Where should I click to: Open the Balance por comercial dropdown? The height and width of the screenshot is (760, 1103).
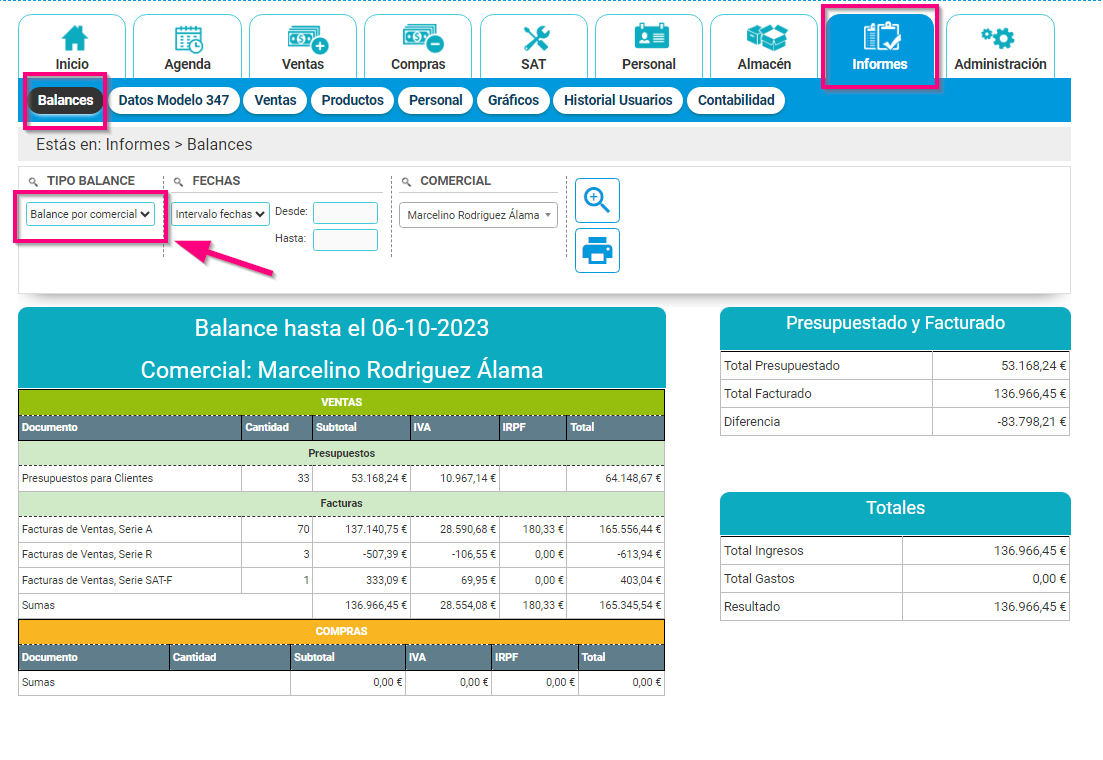tap(91, 213)
